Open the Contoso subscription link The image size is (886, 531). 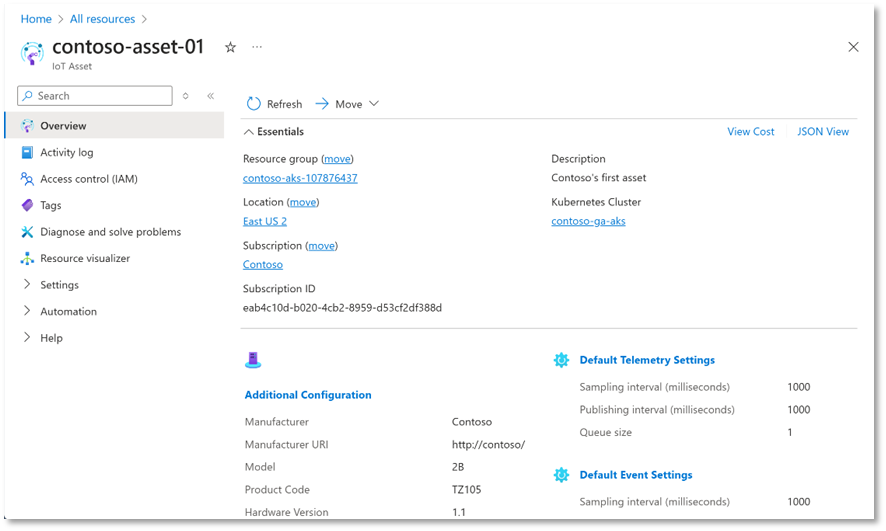point(263,264)
